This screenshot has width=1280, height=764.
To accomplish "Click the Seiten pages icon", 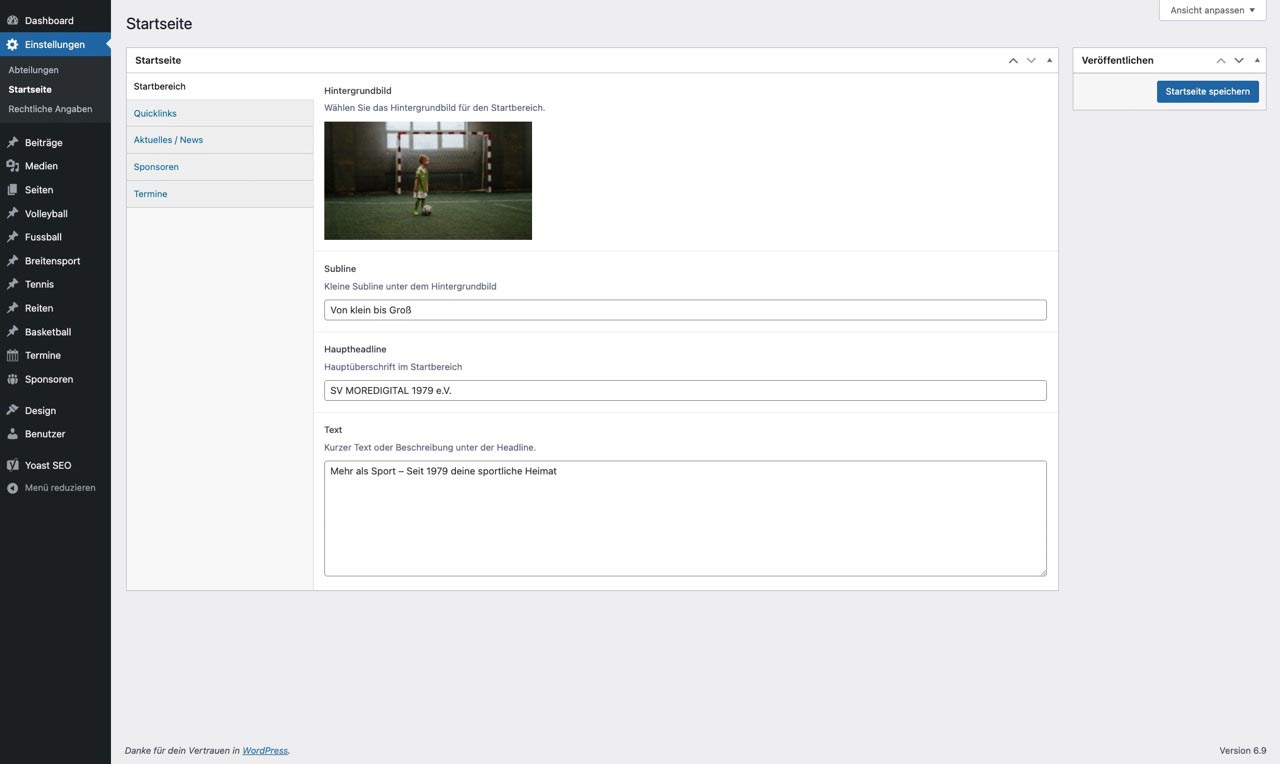I will [12, 190].
